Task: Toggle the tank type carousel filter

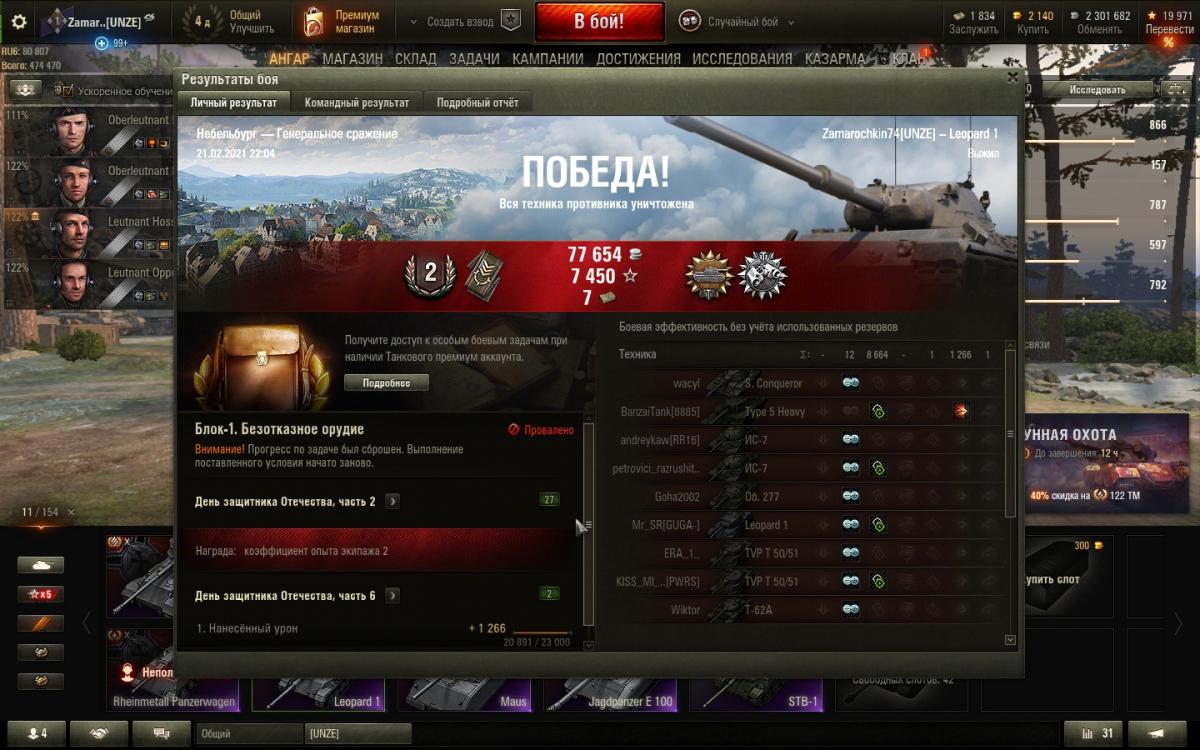Action: (40, 565)
